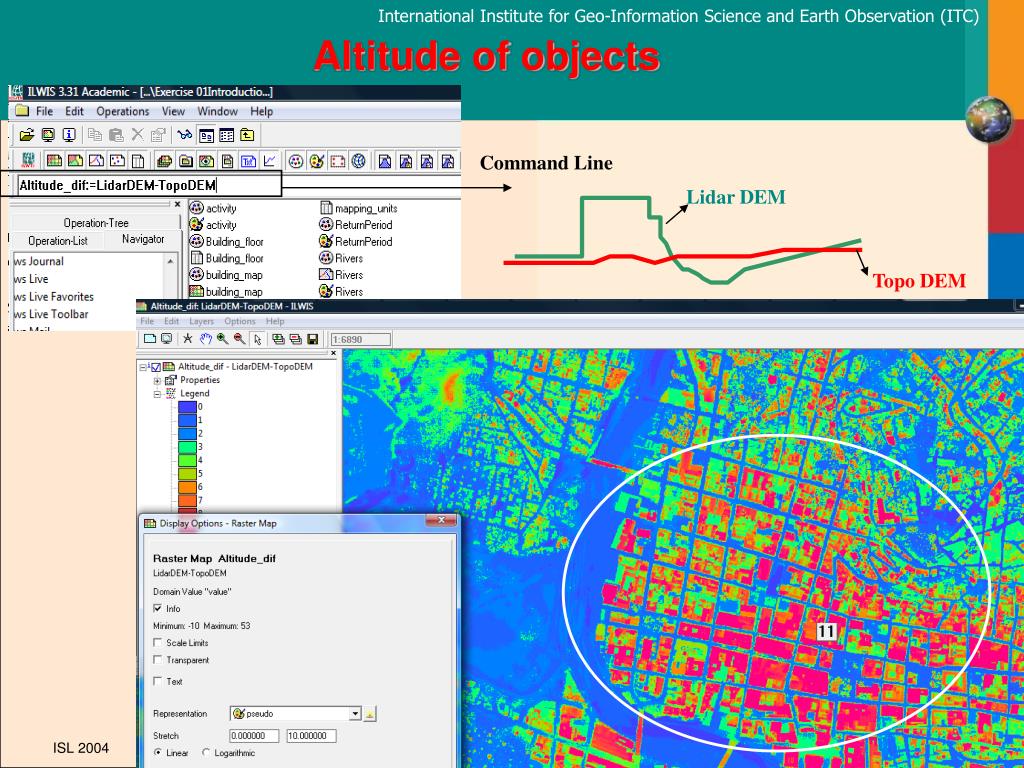Click the point map dots icon in toolbar
The height and width of the screenshot is (768, 1024).
(117, 161)
